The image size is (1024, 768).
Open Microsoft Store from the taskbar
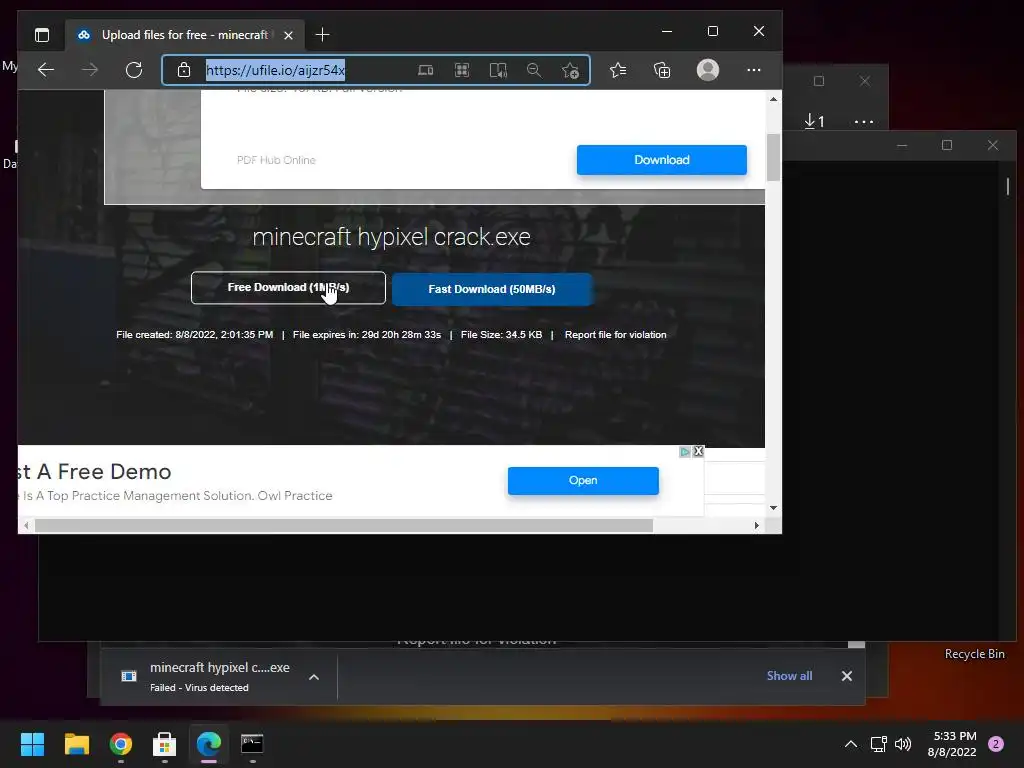click(165, 744)
